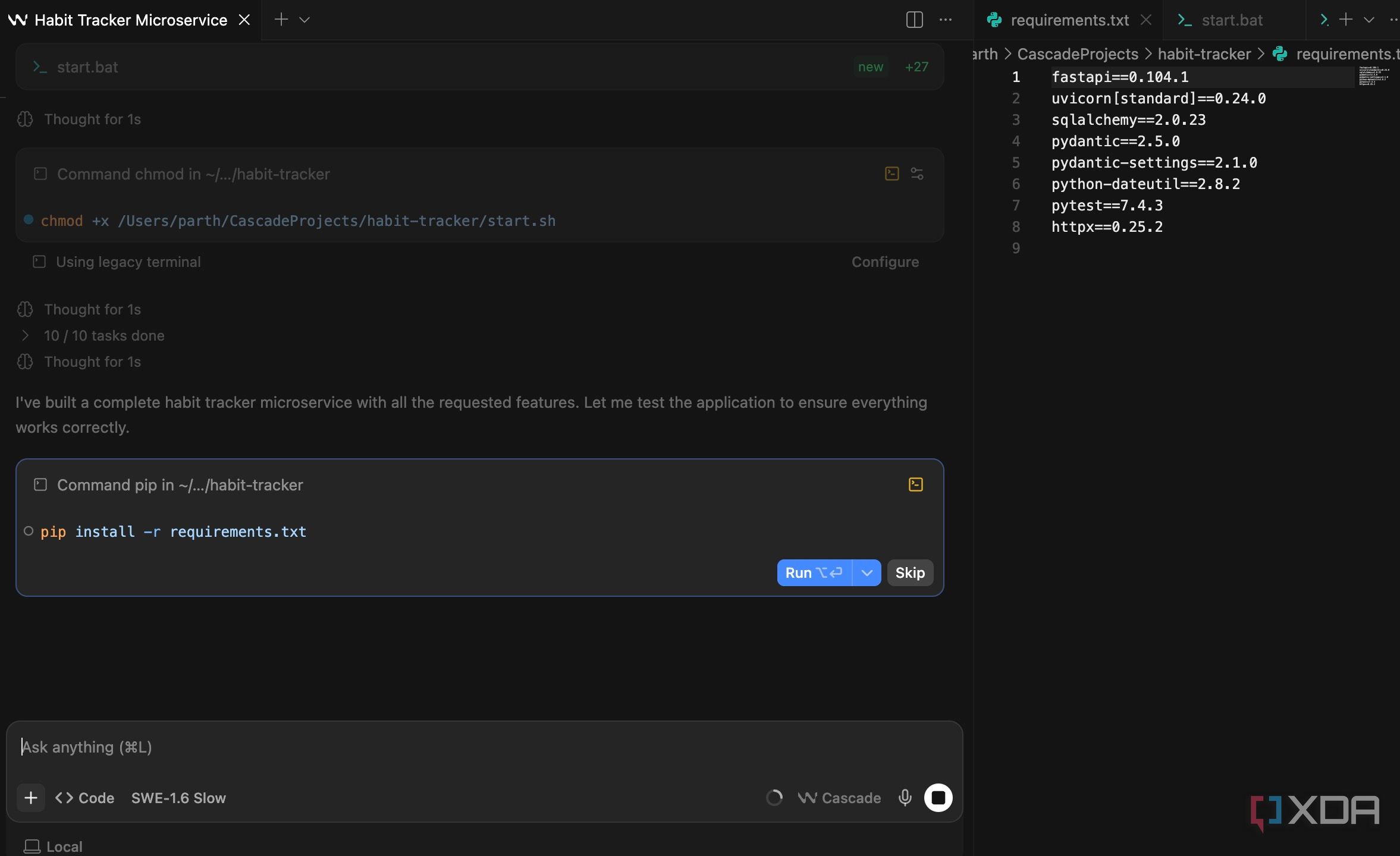Skip the pip install command

[910, 572]
